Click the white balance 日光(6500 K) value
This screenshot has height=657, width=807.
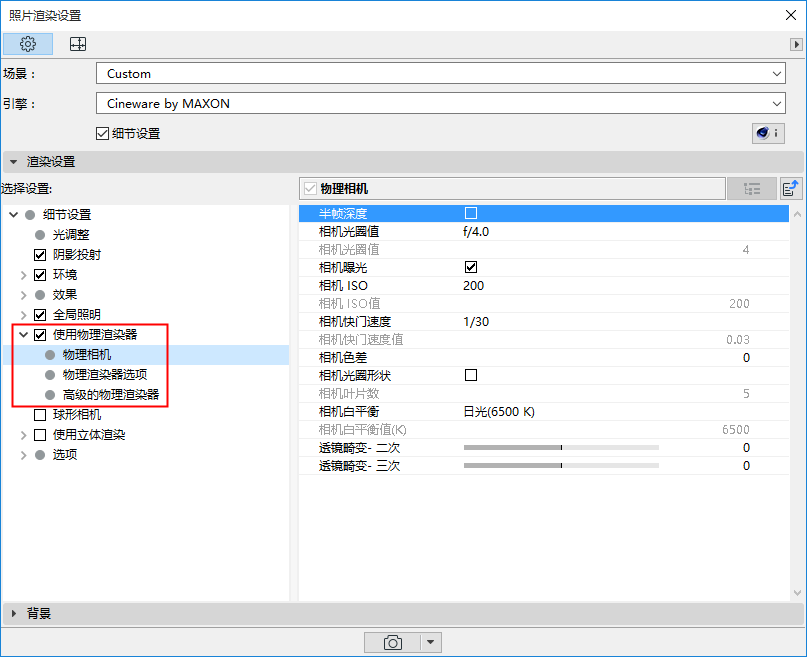[499, 412]
